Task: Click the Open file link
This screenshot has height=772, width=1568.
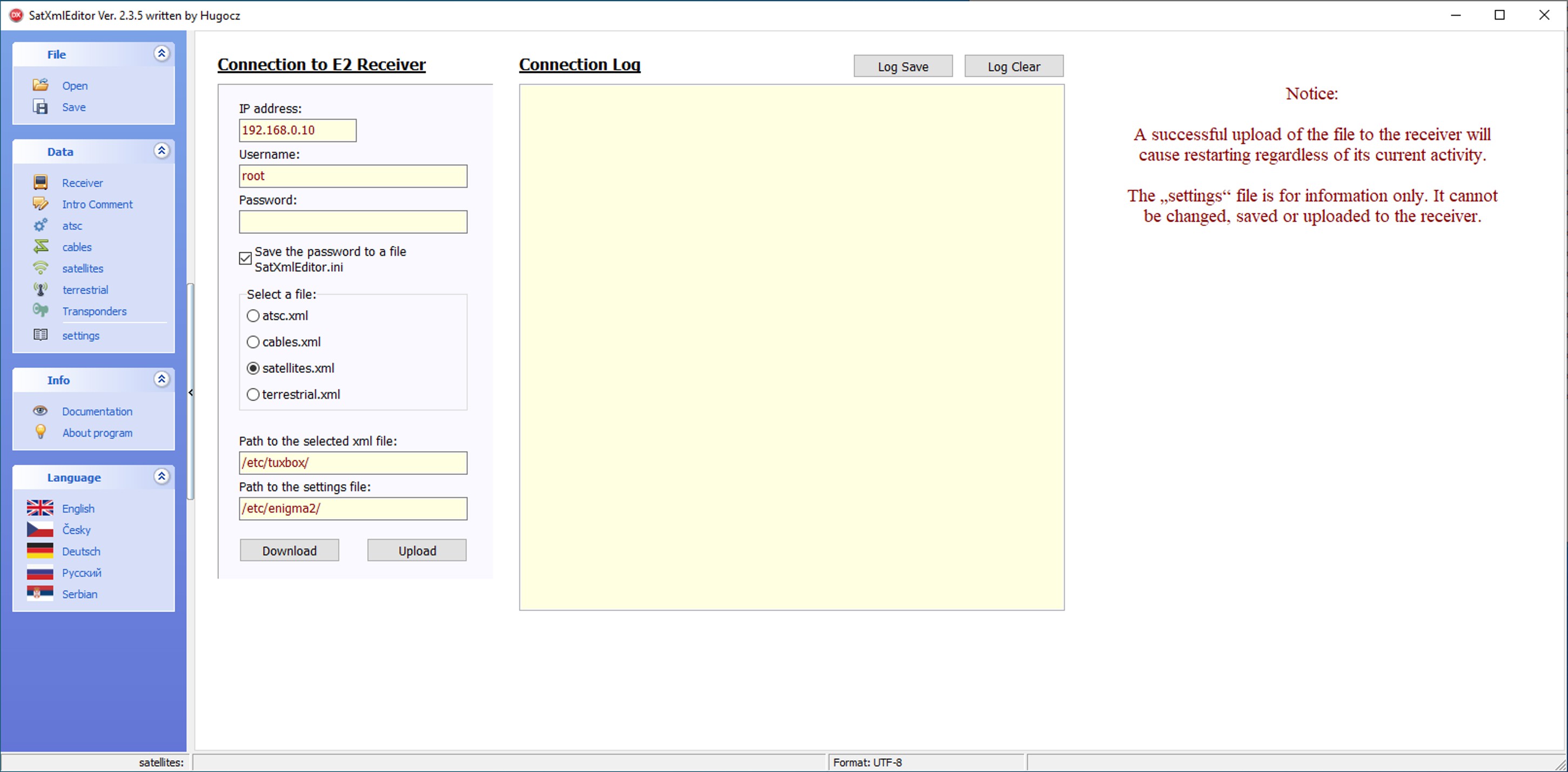Action: [74, 85]
